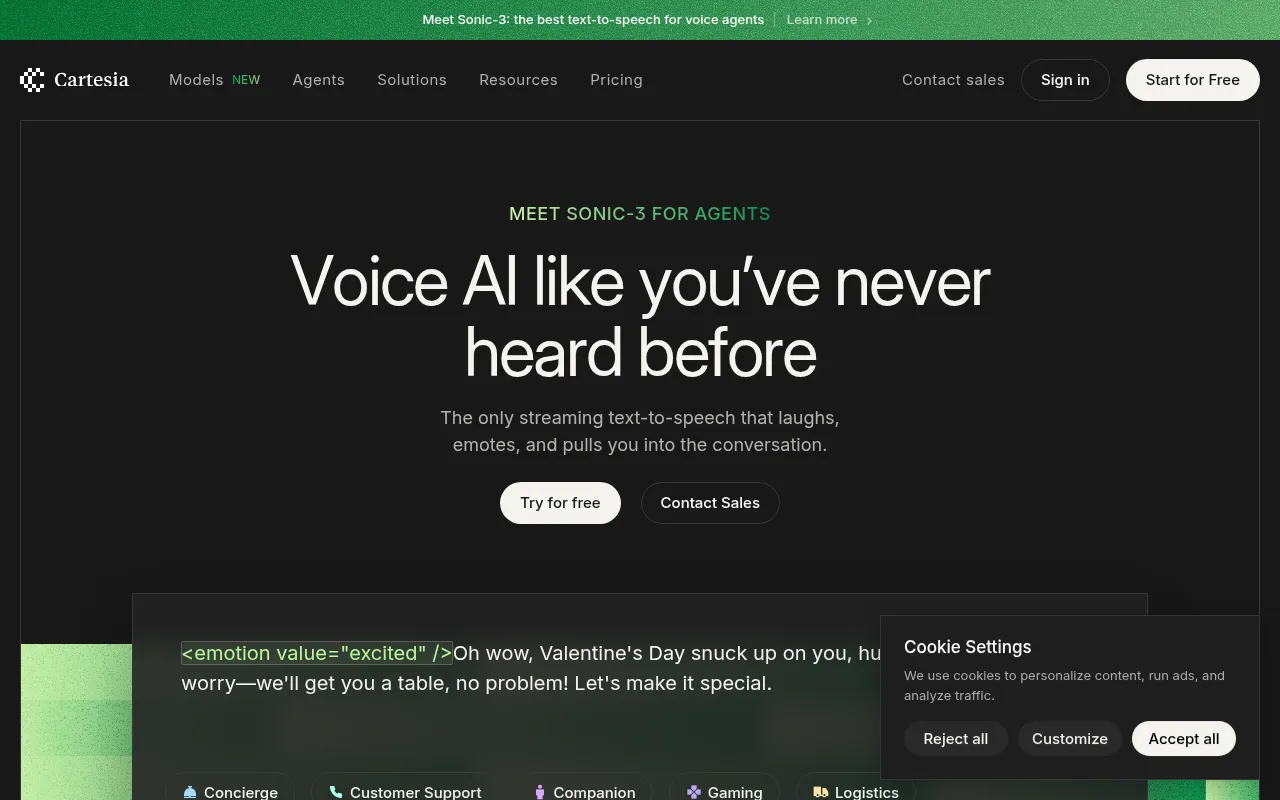The image size is (1280, 800).
Task: Open Sign in
Action: pyautogui.click(x=1065, y=80)
